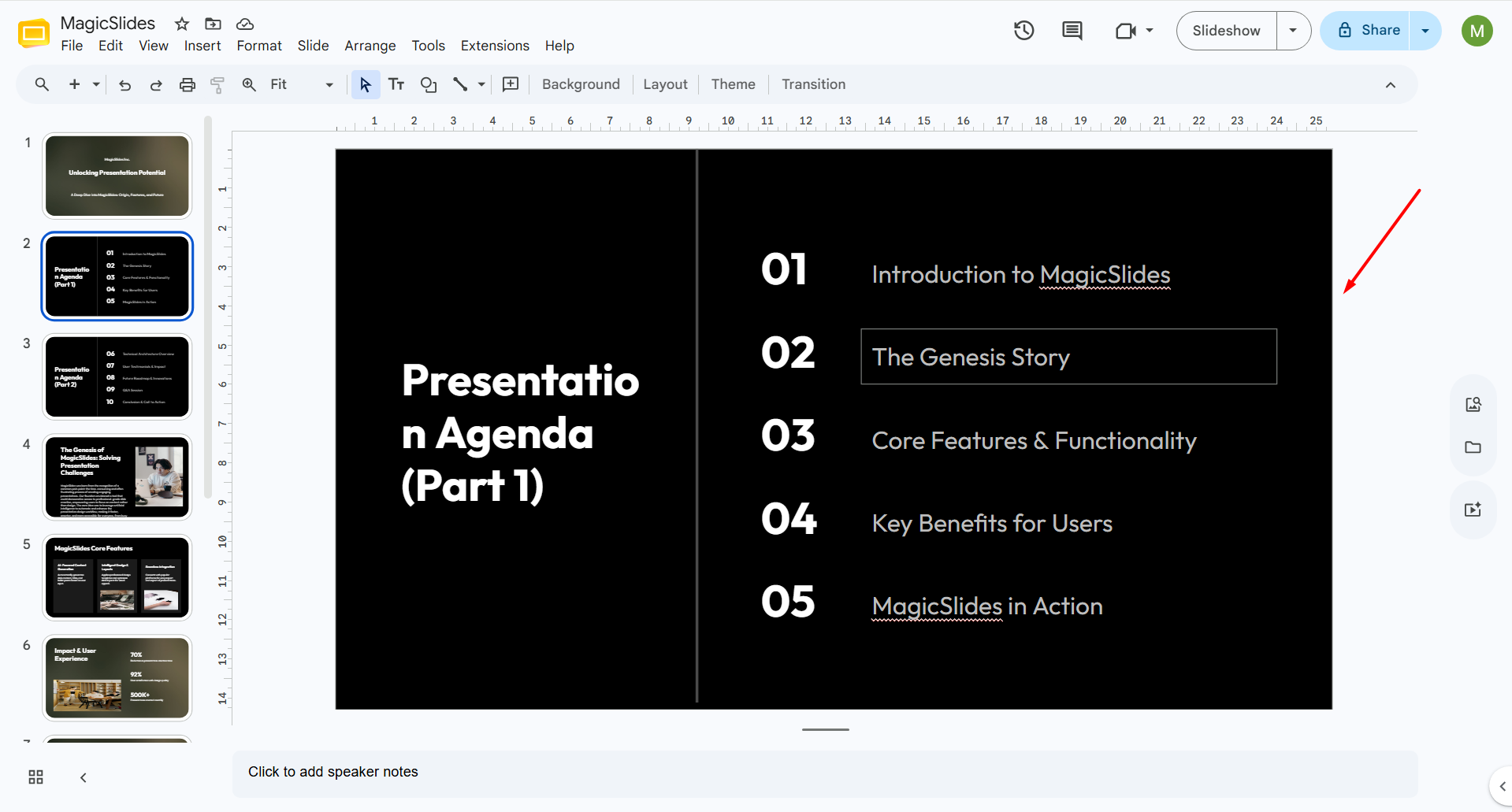Open the Shape tool

click(x=429, y=84)
